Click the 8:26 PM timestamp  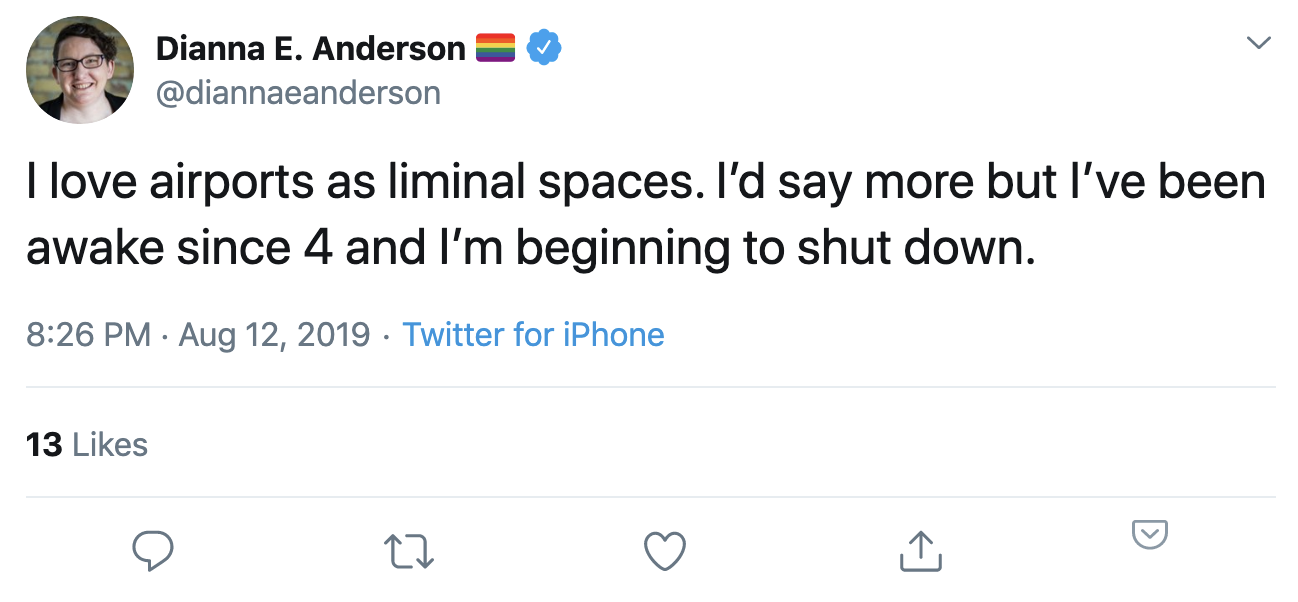(x=89, y=334)
